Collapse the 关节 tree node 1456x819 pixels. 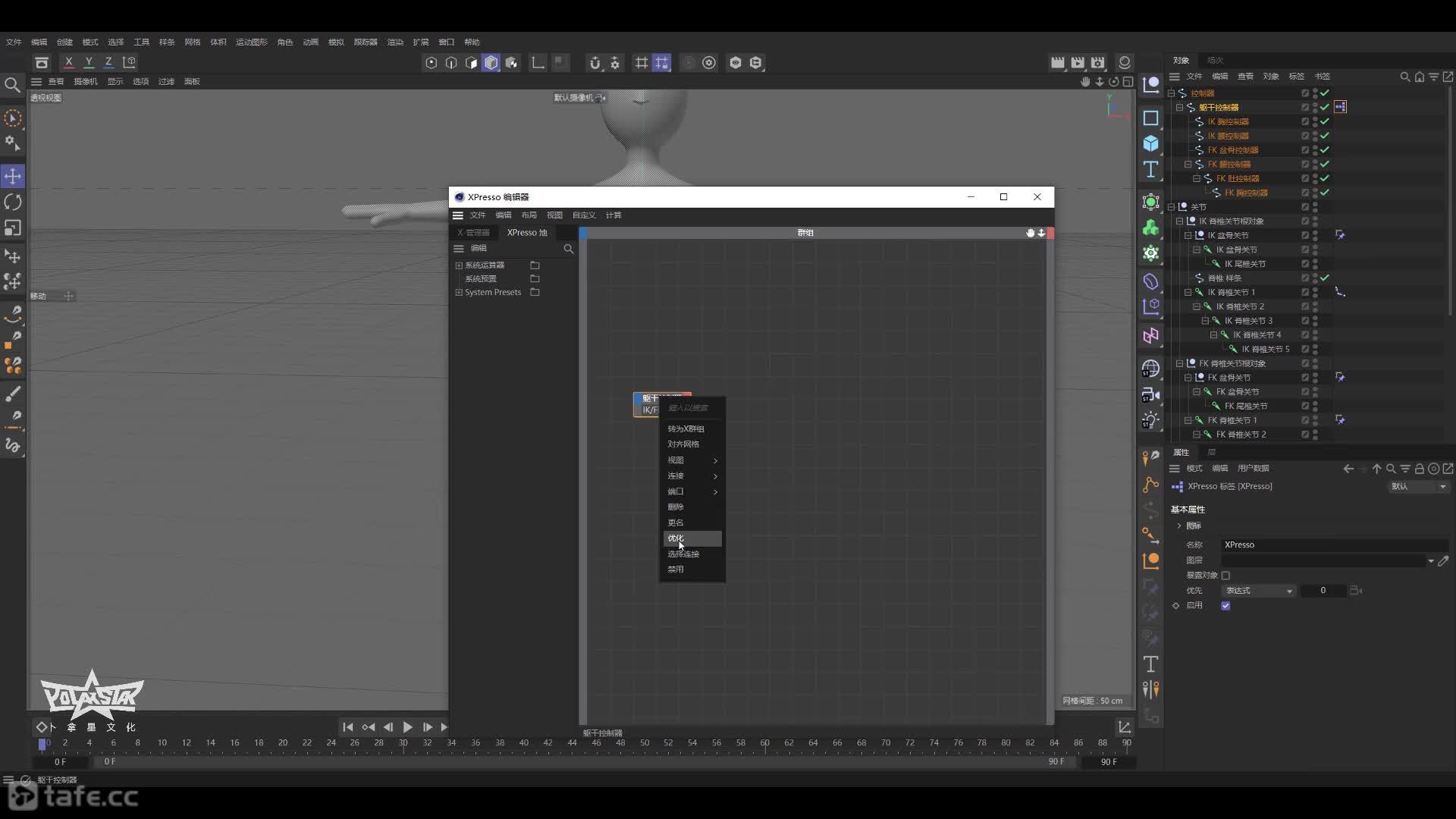(x=1172, y=207)
